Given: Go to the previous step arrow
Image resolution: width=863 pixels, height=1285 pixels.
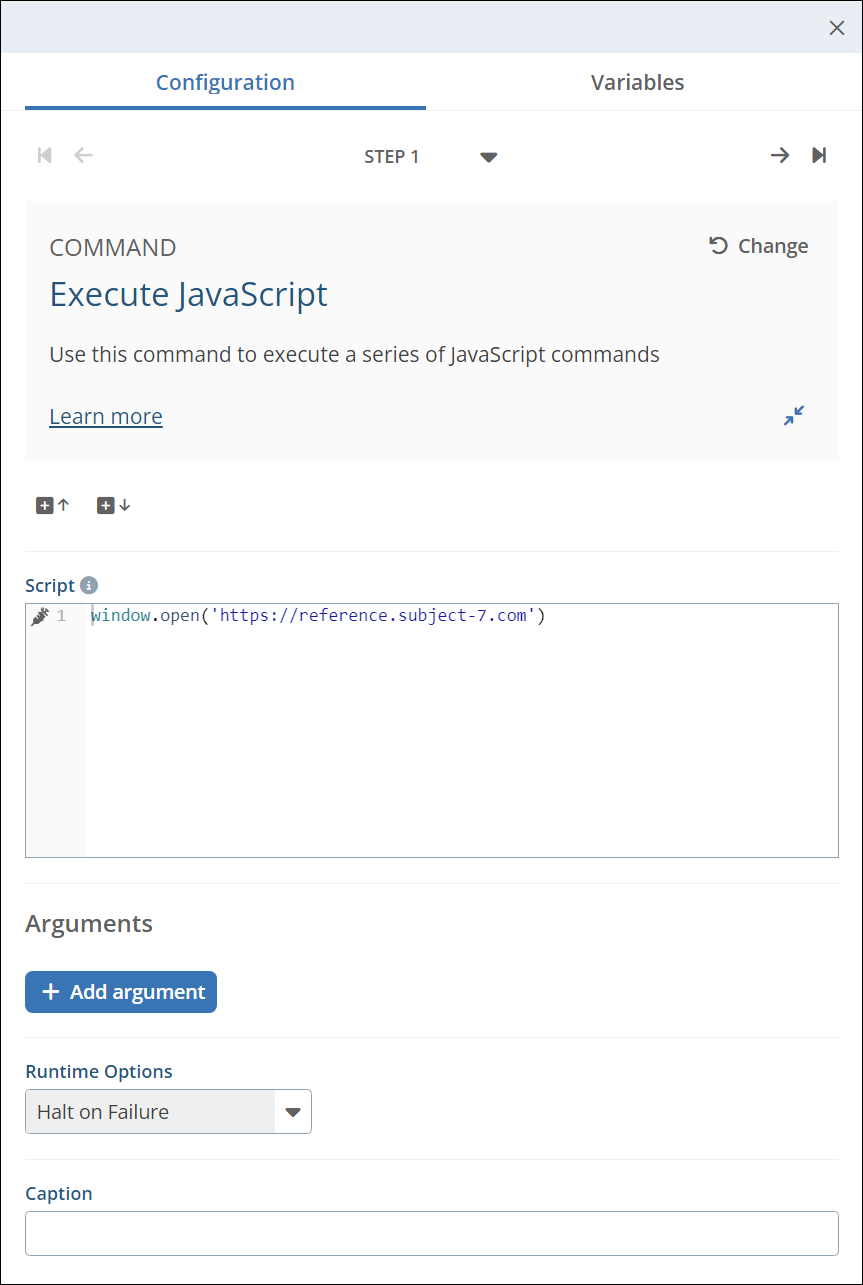Looking at the screenshot, I should click(84, 155).
